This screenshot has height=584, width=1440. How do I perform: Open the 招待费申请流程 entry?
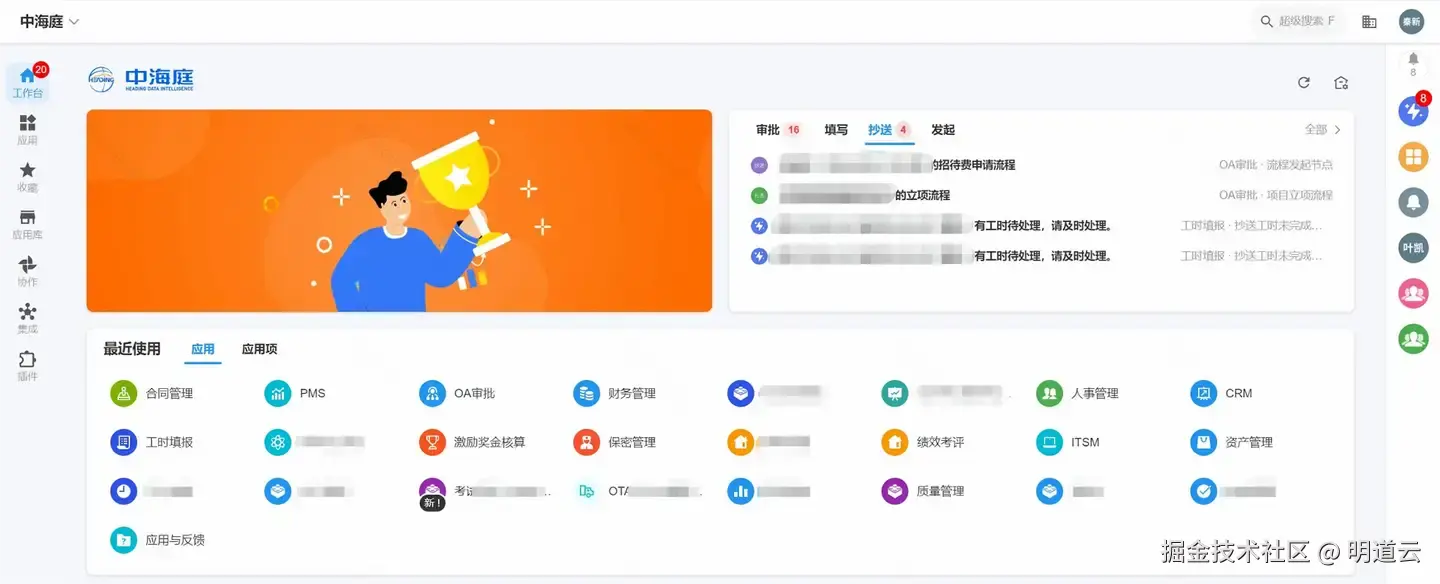(1041, 165)
